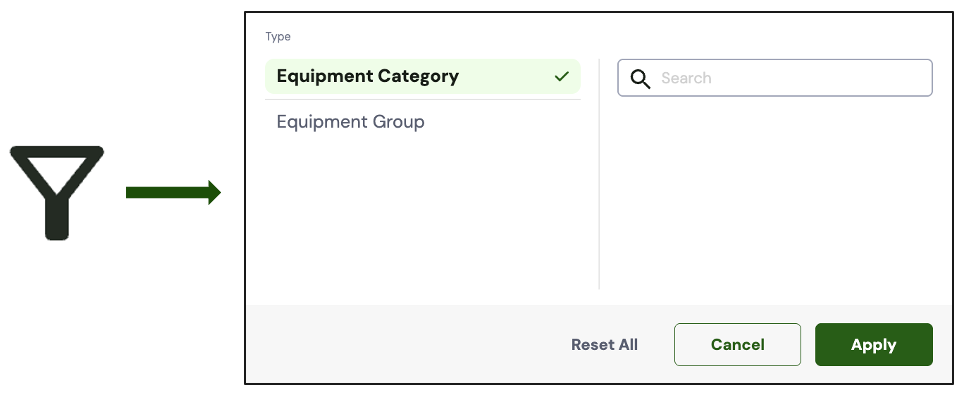This screenshot has height=394, width=962.
Task: Click the magnifying glass search icon
Action: (640, 79)
